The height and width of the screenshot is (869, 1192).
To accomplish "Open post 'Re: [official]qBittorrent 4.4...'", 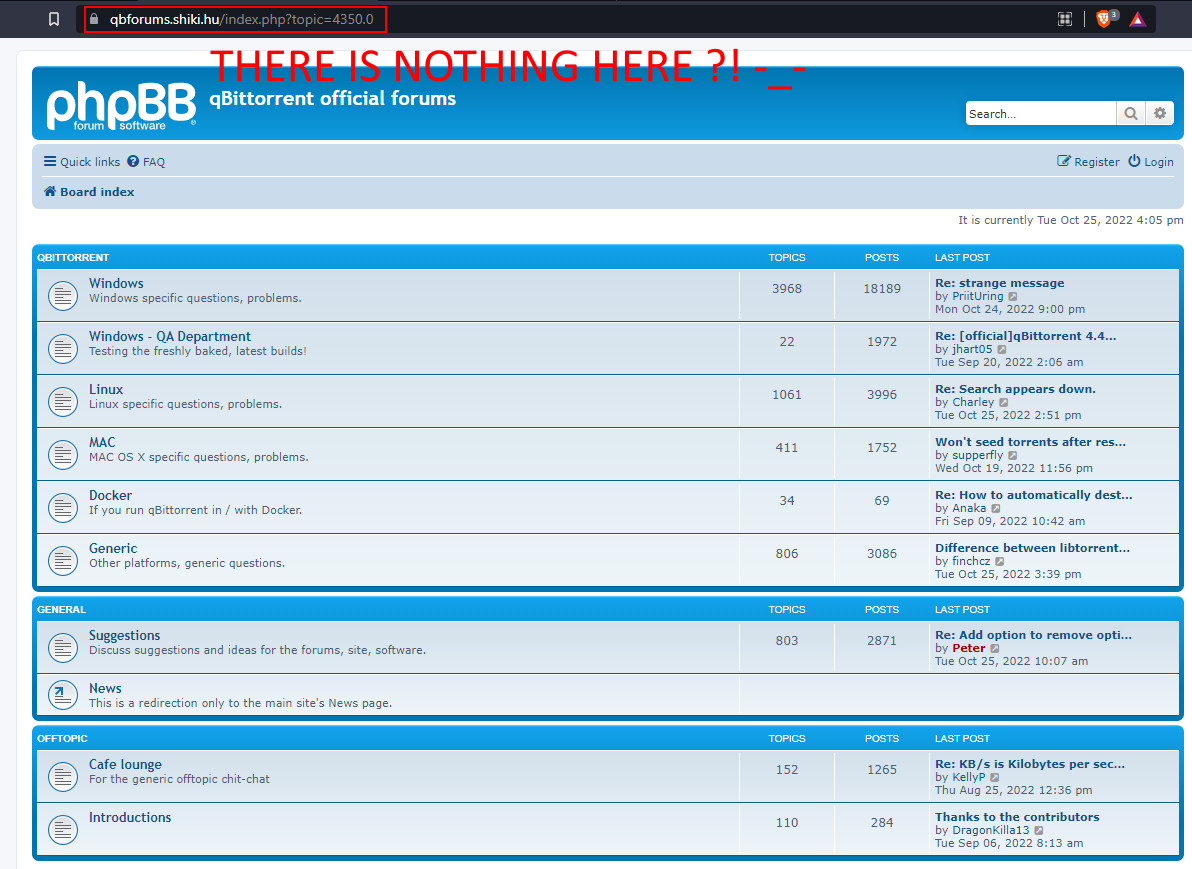I will pos(1026,336).
